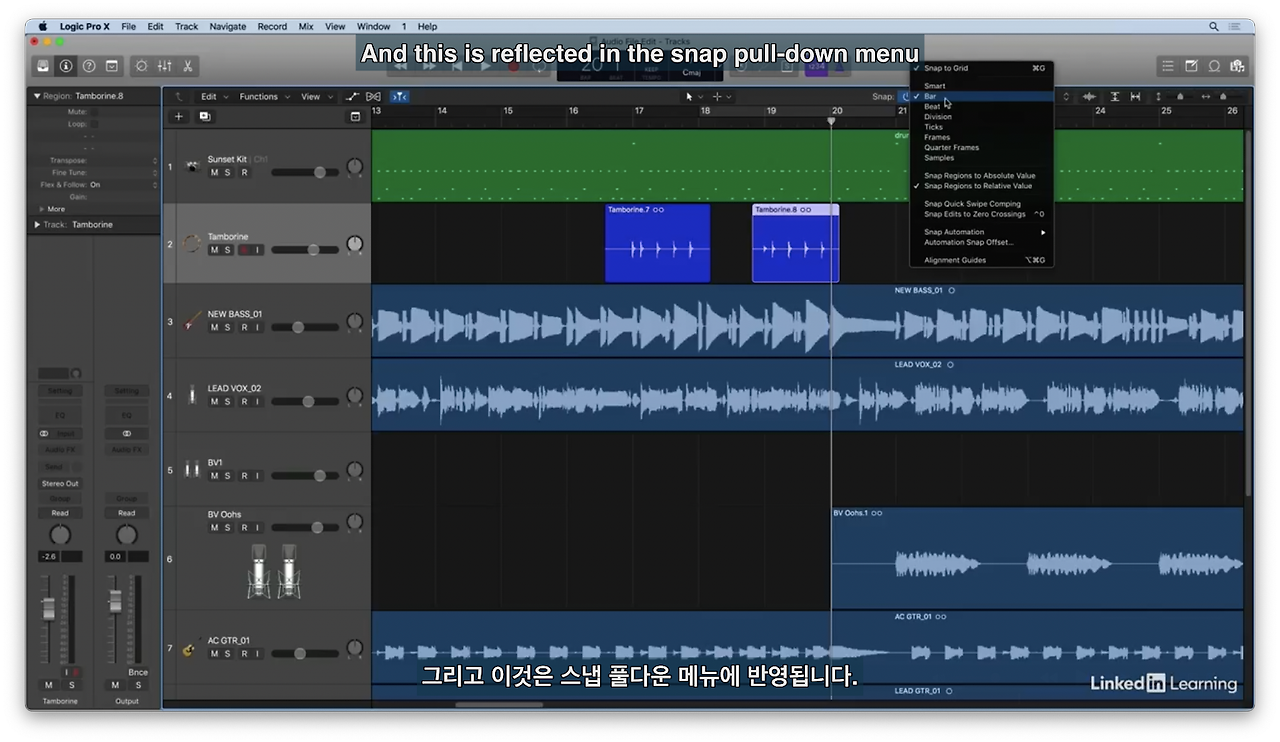Solo the Tamborine track
The height and width of the screenshot is (742, 1280).
click(227, 250)
